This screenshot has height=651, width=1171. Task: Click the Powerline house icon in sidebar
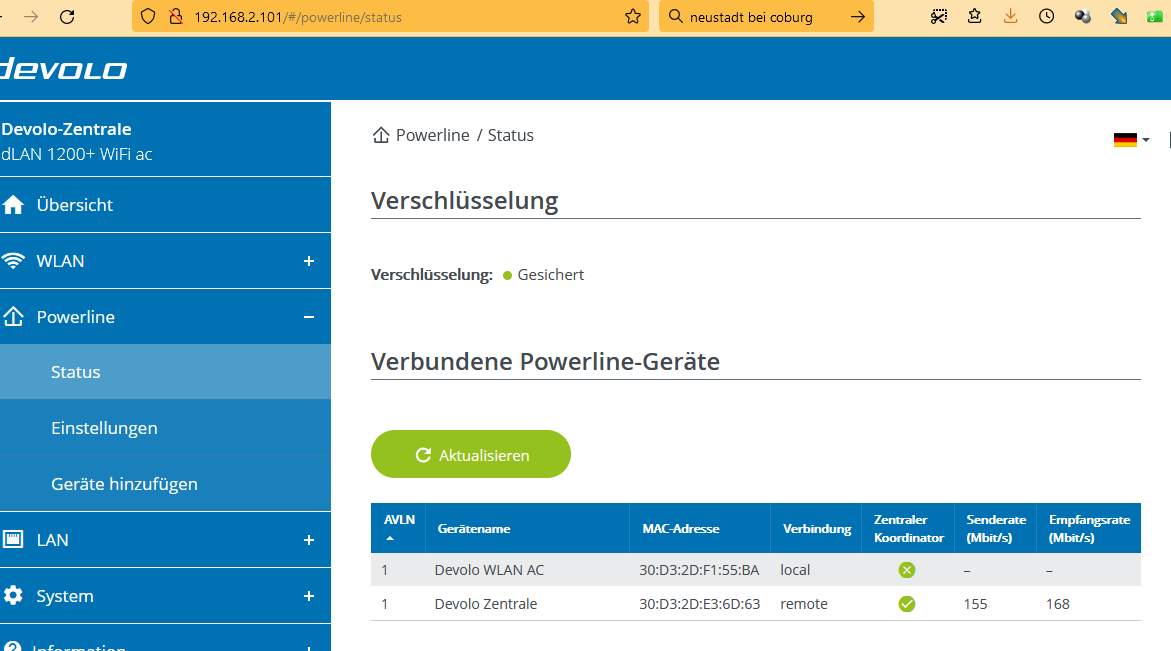pyautogui.click(x=13, y=317)
